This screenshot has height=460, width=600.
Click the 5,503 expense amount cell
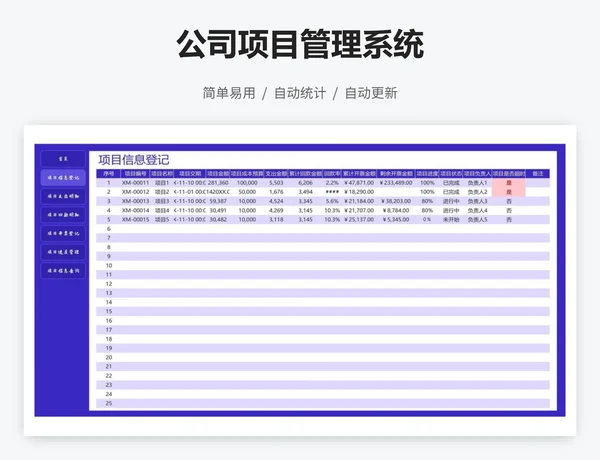coord(276,183)
